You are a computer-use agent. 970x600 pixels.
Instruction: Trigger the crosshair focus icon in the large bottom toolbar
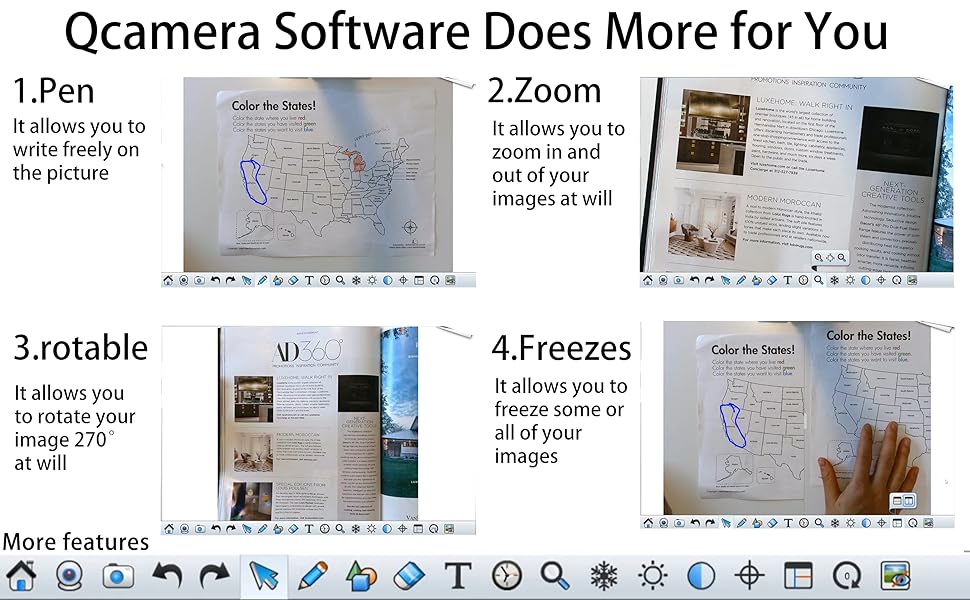749,576
